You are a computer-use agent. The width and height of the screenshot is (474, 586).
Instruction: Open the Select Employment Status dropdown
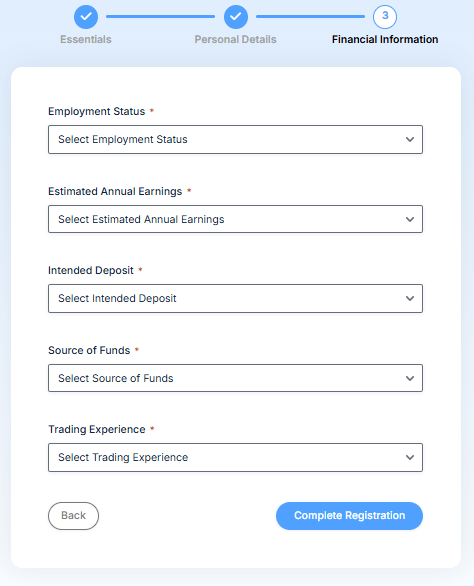[236, 139]
